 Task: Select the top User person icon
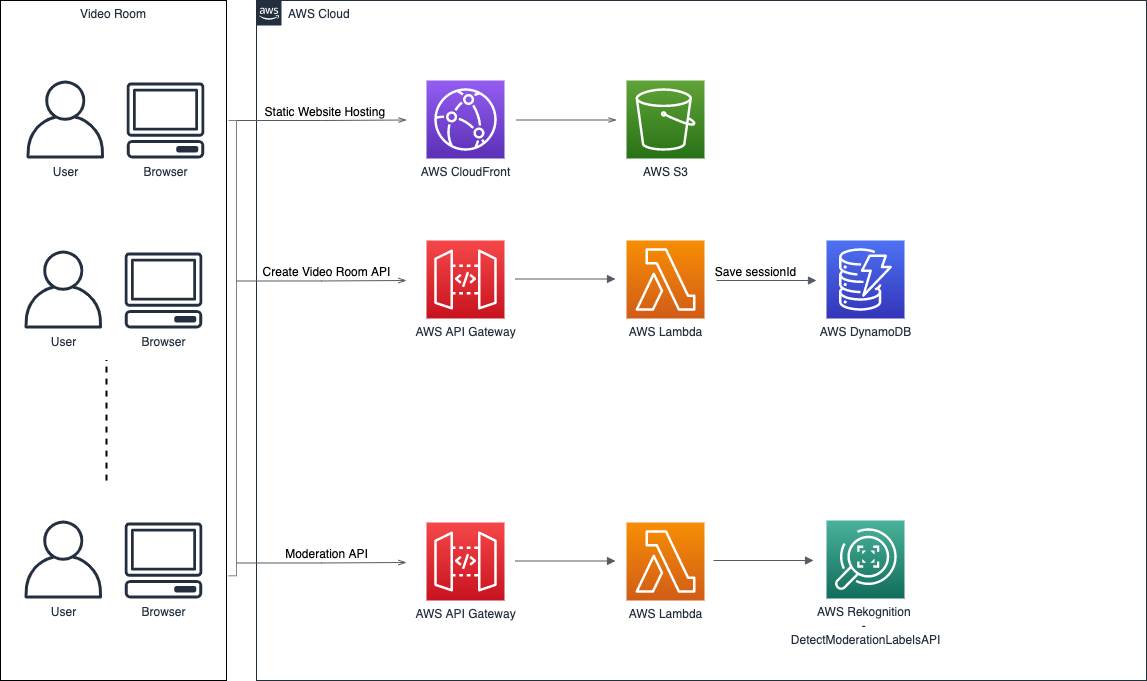(65, 119)
